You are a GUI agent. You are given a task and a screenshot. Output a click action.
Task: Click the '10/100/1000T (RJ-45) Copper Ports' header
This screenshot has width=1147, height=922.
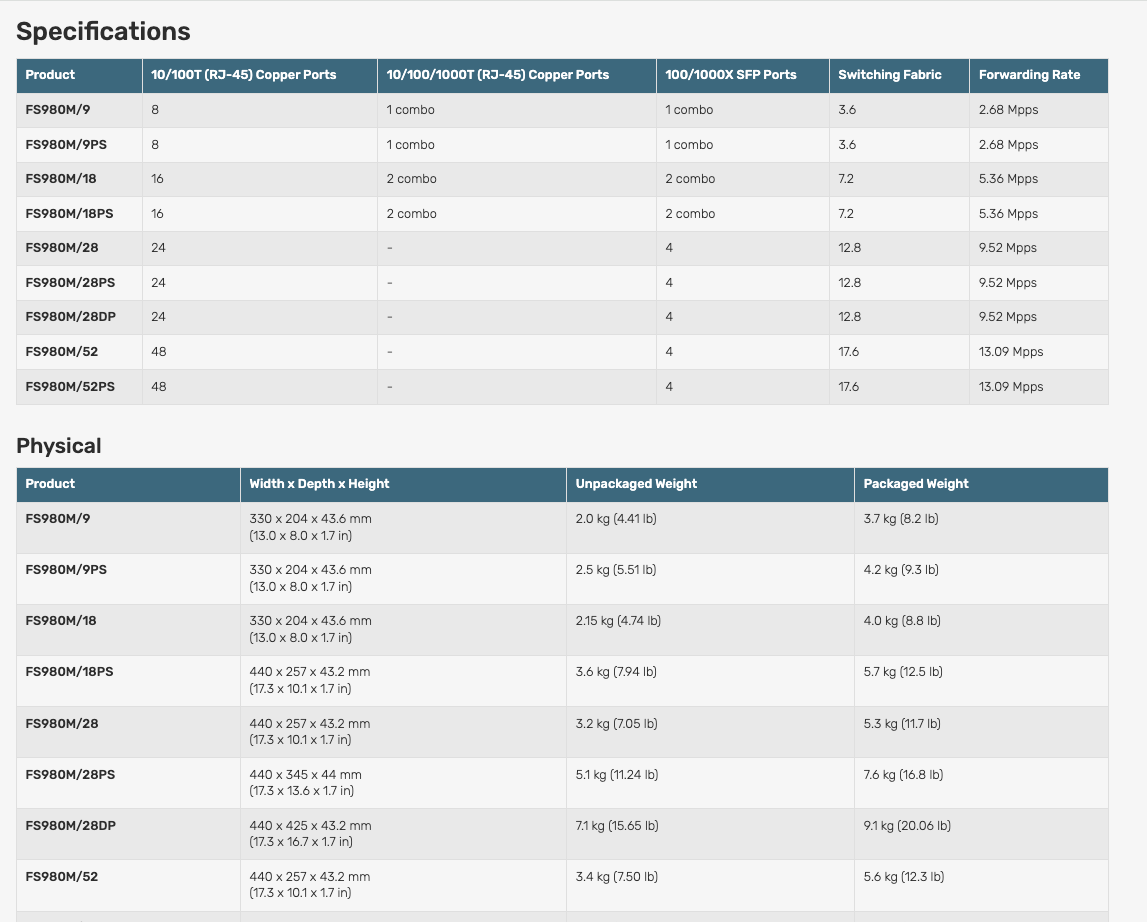click(497, 75)
